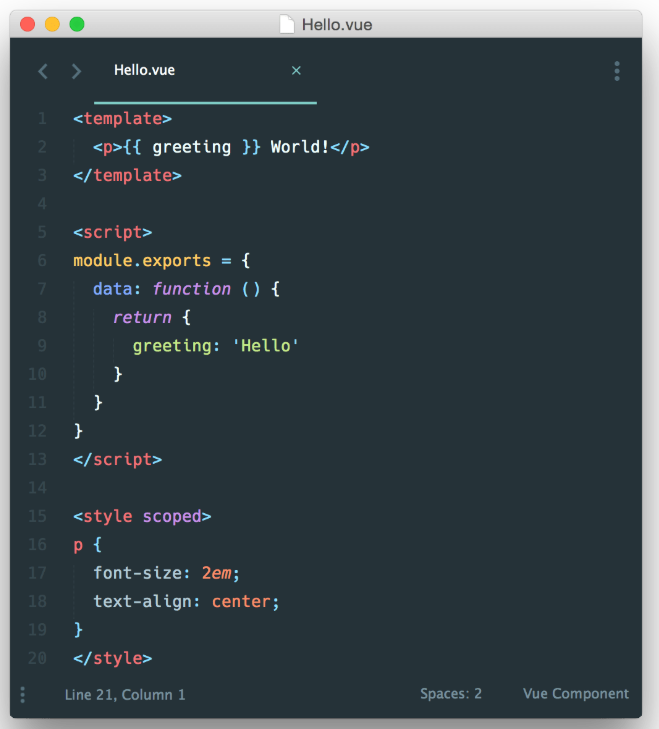Click the back navigation arrow
The image size is (659, 729).
(x=43, y=71)
